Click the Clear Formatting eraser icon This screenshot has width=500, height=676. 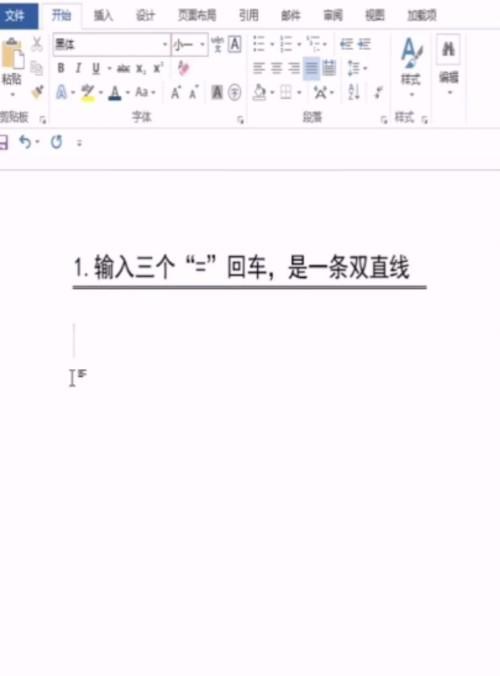(x=184, y=68)
